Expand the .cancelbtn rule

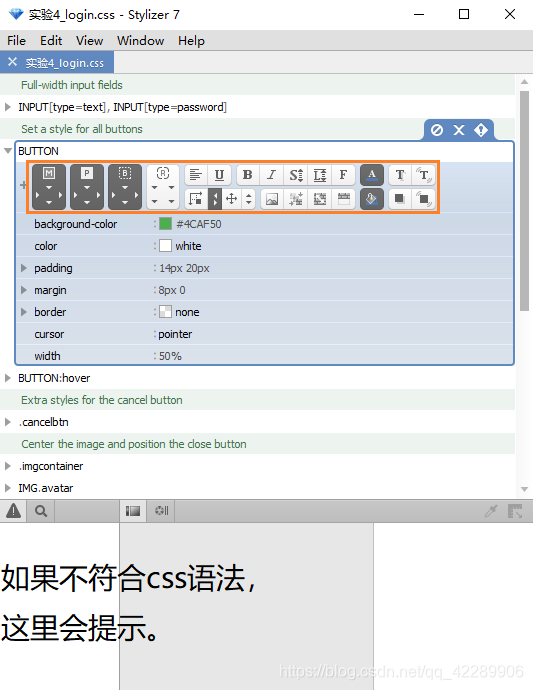tap(7, 422)
